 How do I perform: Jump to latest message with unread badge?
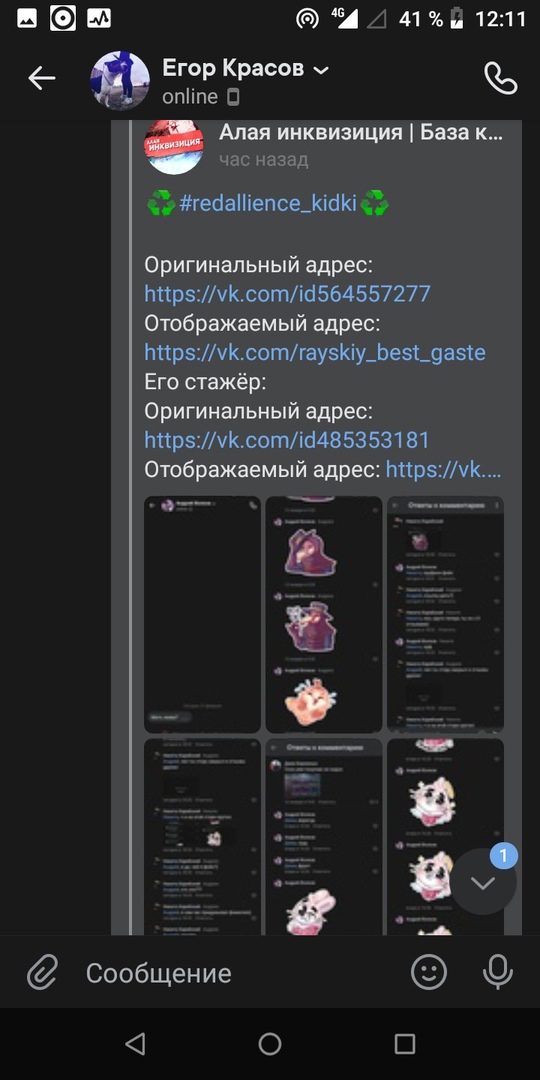(483, 881)
